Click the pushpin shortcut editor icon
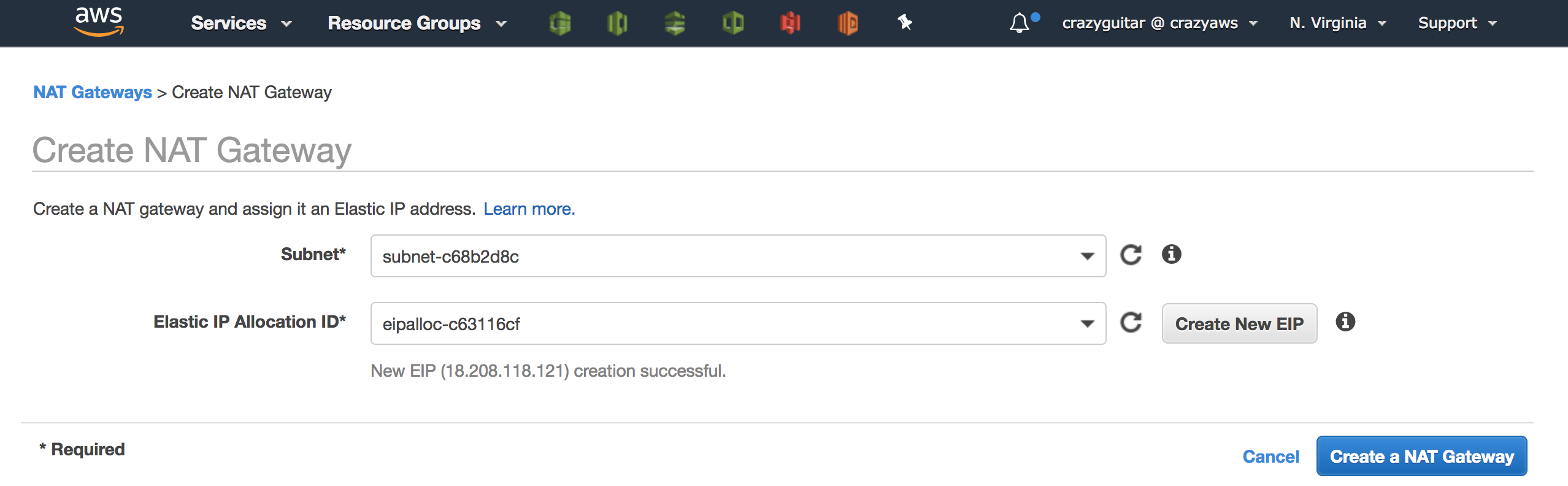This screenshot has height=486, width=1568. pos(905,23)
